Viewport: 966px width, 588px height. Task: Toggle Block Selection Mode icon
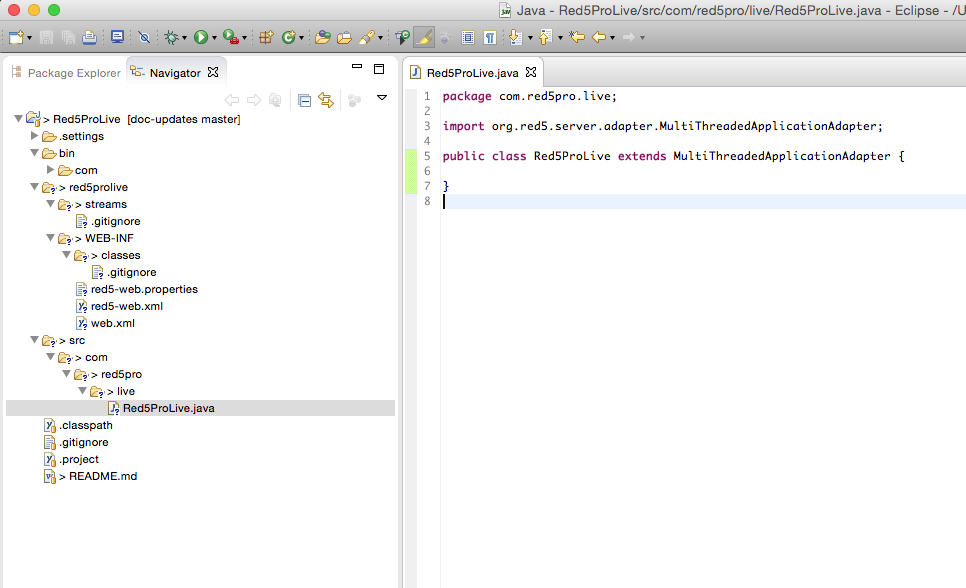468,38
